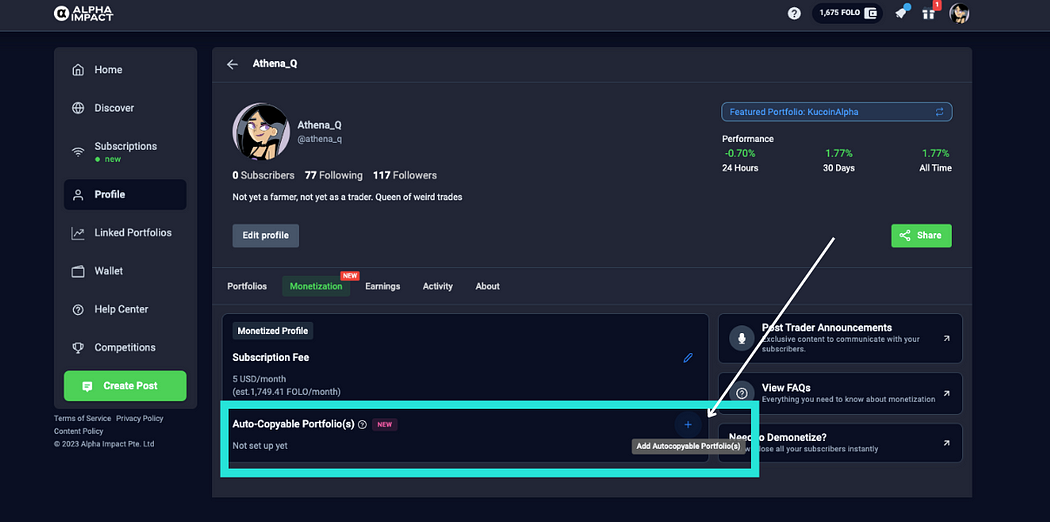Screen dimensions: 1050x522
Task: Click the swap icon in Featured Portfolio
Action: (x=940, y=112)
